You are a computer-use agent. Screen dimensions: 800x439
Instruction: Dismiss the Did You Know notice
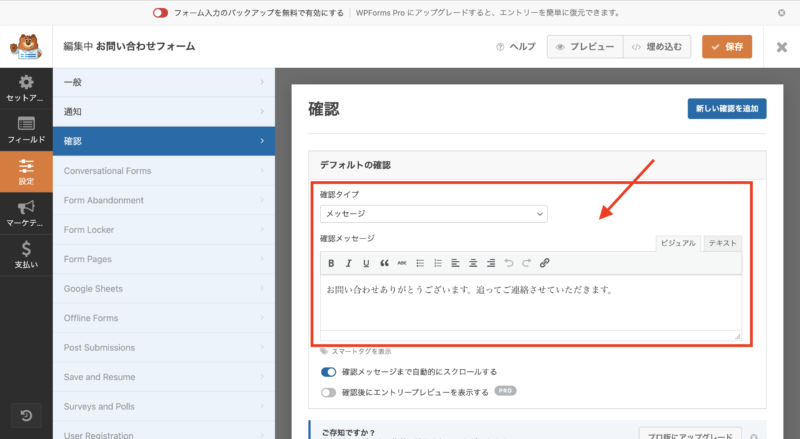tap(754, 436)
